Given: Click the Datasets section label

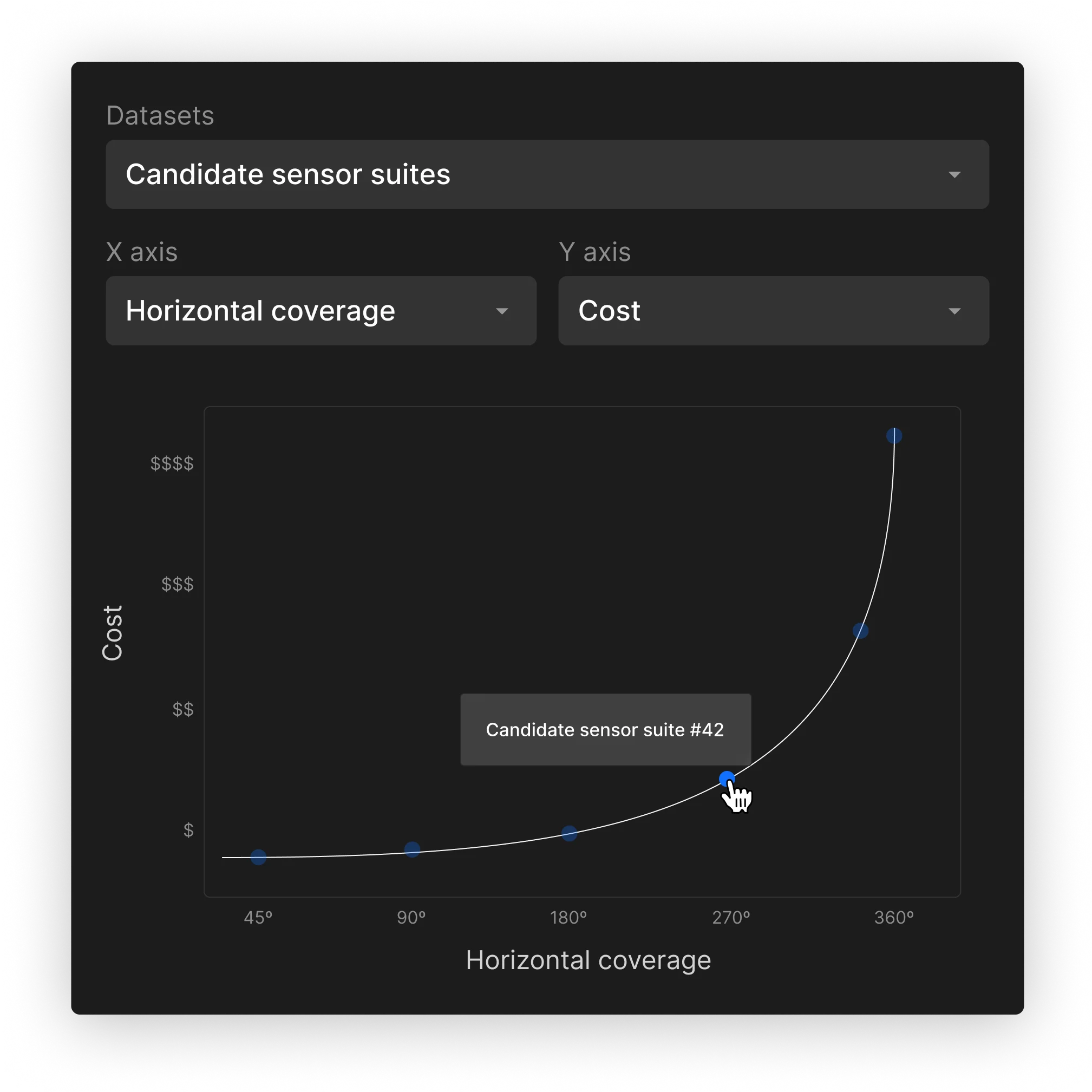Looking at the screenshot, I should (x=160, y=115).
